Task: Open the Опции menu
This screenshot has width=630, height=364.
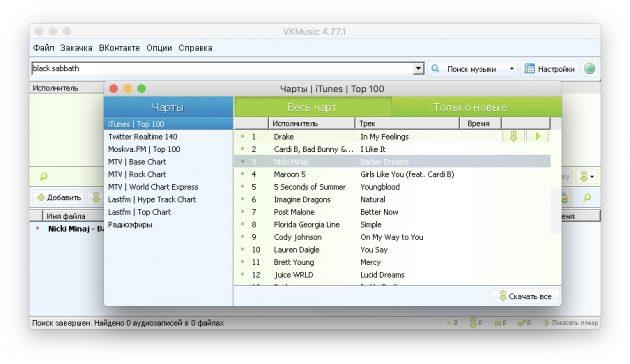Action: pos(159,48)
